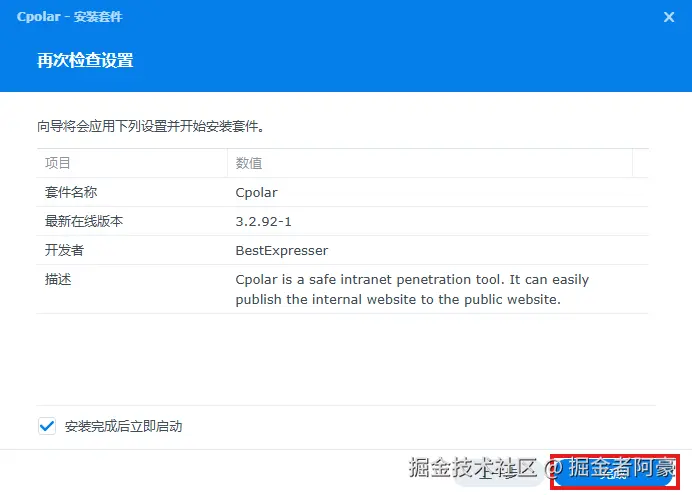Image resolution: width=692 pixels, height=495 pixels.
Task: Click the Cpolar description text
Action: 412,289
